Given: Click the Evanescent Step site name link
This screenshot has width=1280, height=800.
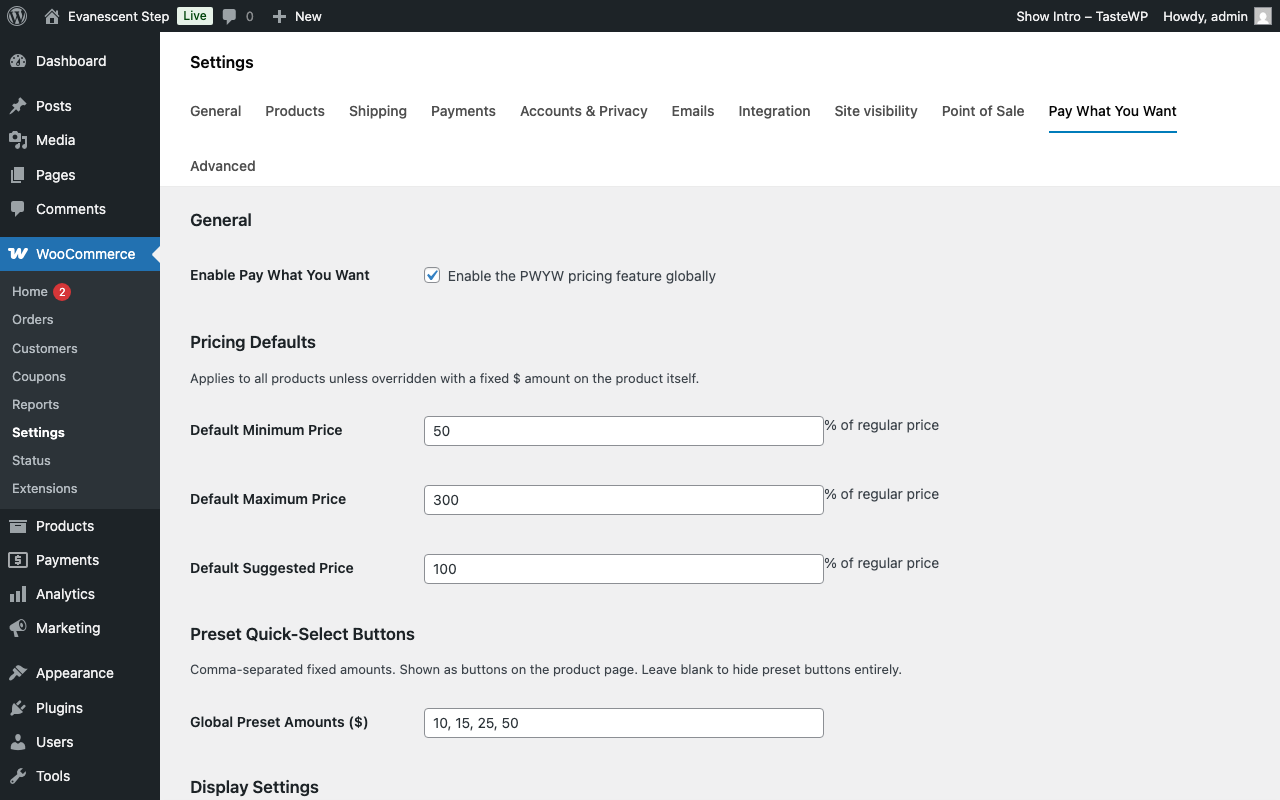Looking at the screenshot, I should coord(118,16).
